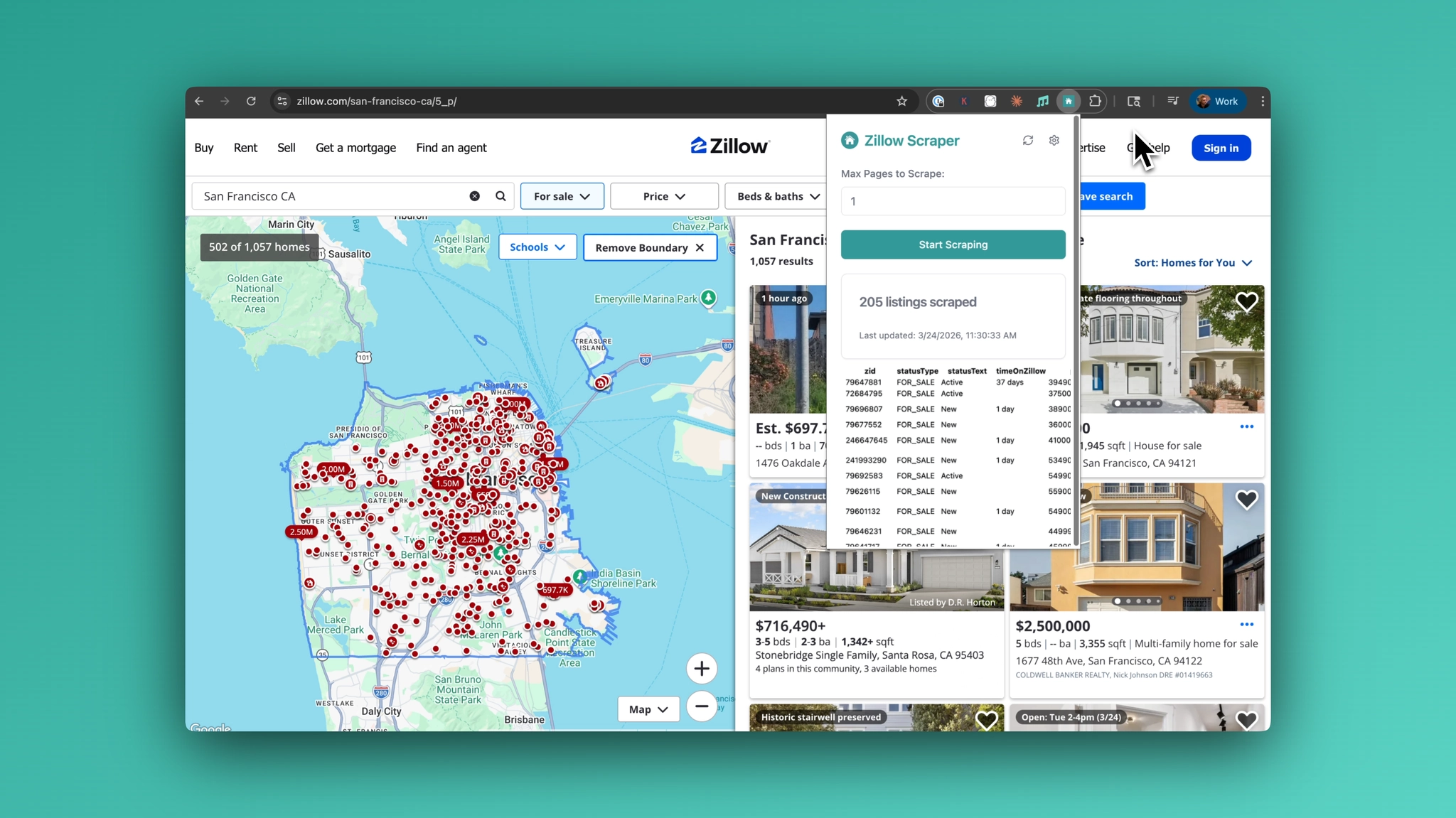
Task: Edit the Max Pages to Scrape field
Action: click(953, 201)
